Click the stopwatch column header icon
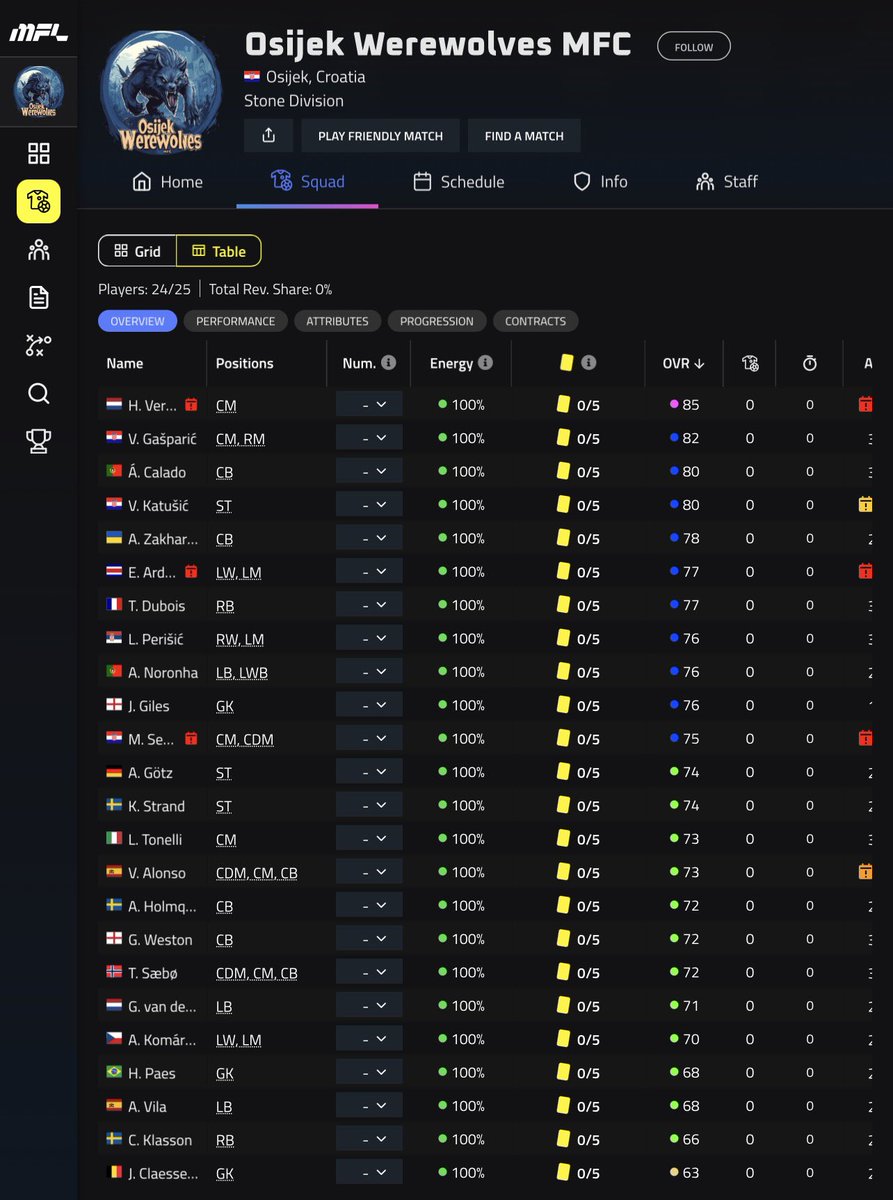Screen dimensions: 893x1200 [809, 363]
